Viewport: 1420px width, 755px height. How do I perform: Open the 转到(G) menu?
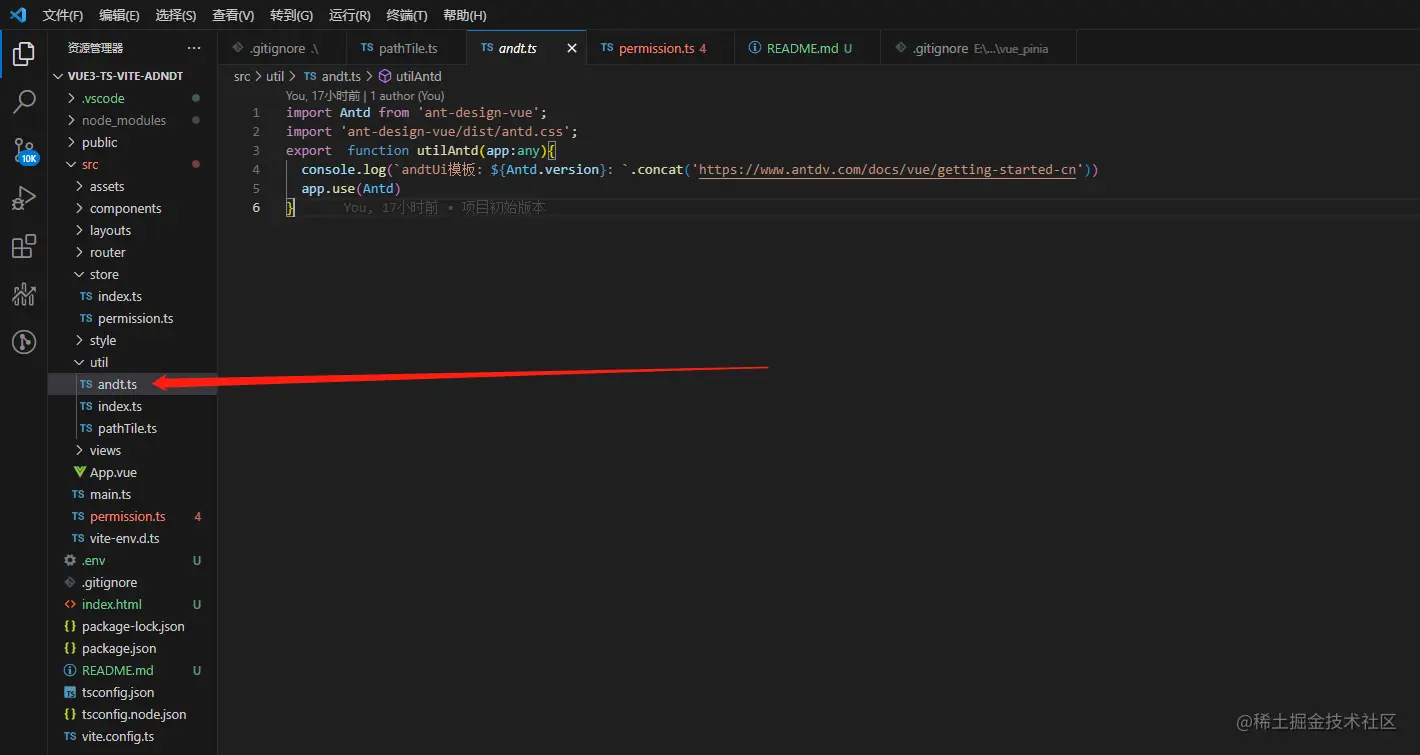291,15
